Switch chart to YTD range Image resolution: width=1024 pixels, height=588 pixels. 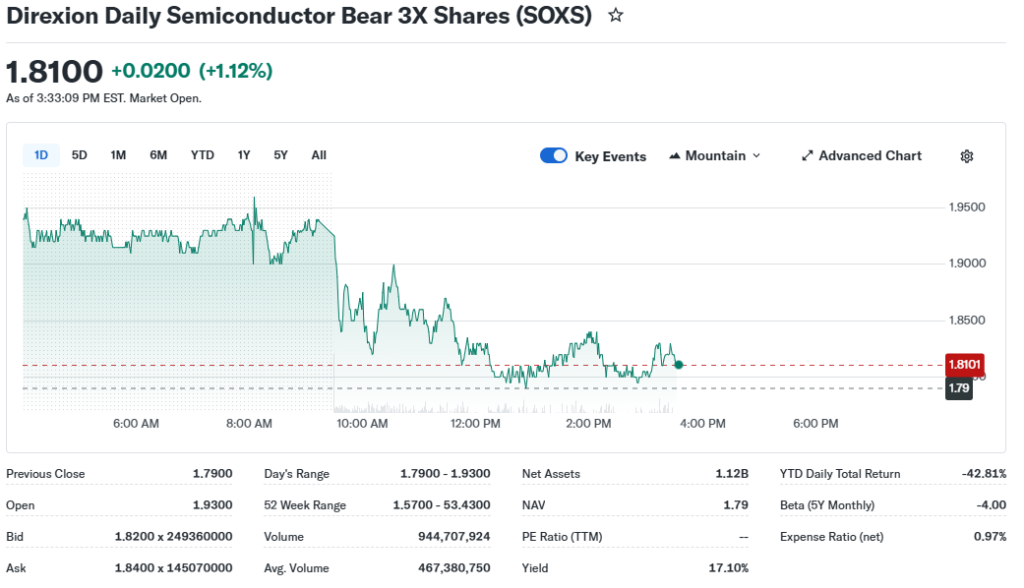[x=202, y=155]
